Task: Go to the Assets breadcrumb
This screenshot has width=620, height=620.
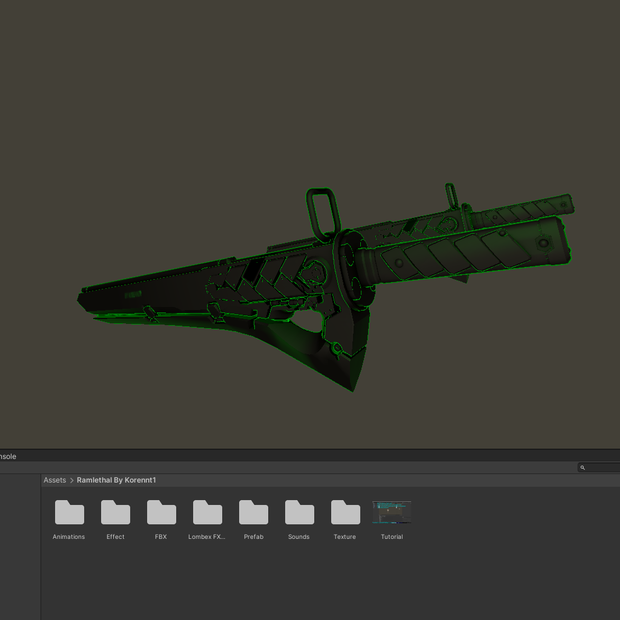Action: pos(55,480)
